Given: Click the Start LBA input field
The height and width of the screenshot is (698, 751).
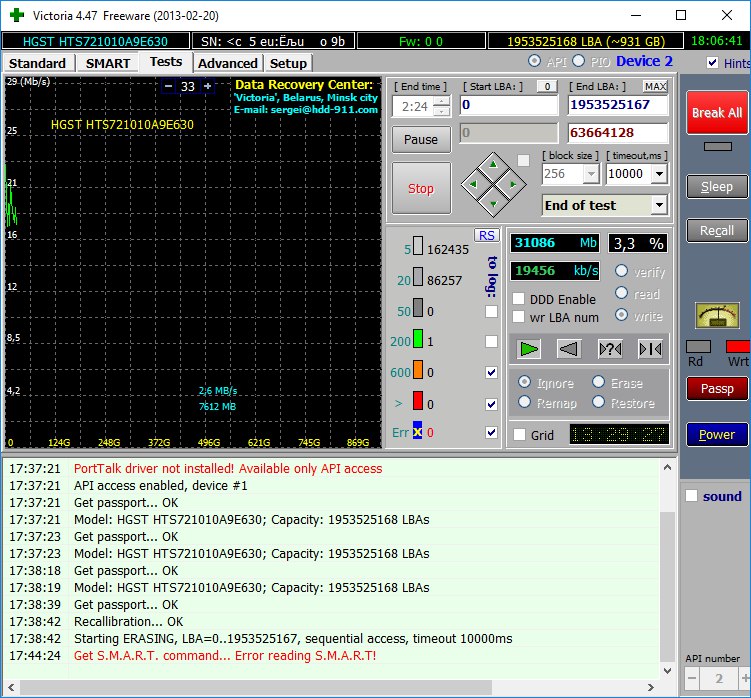Looking at the screenshot, I should (509, 105).
